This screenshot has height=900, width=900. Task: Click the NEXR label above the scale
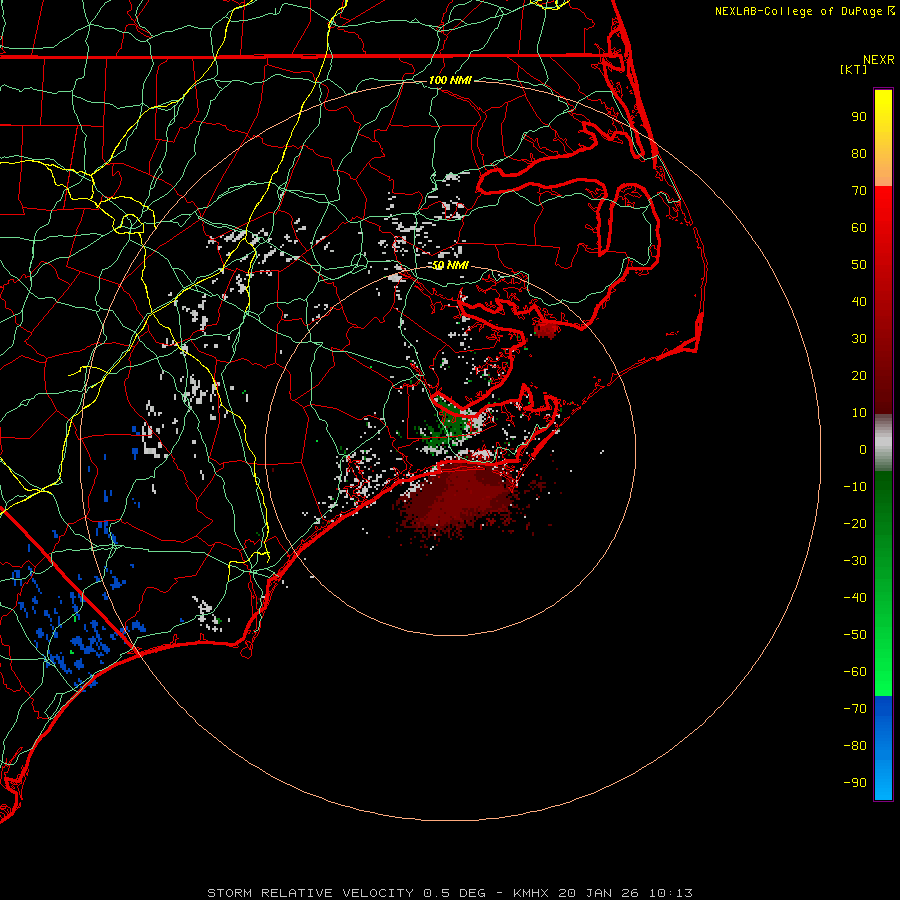coord(878,60)
